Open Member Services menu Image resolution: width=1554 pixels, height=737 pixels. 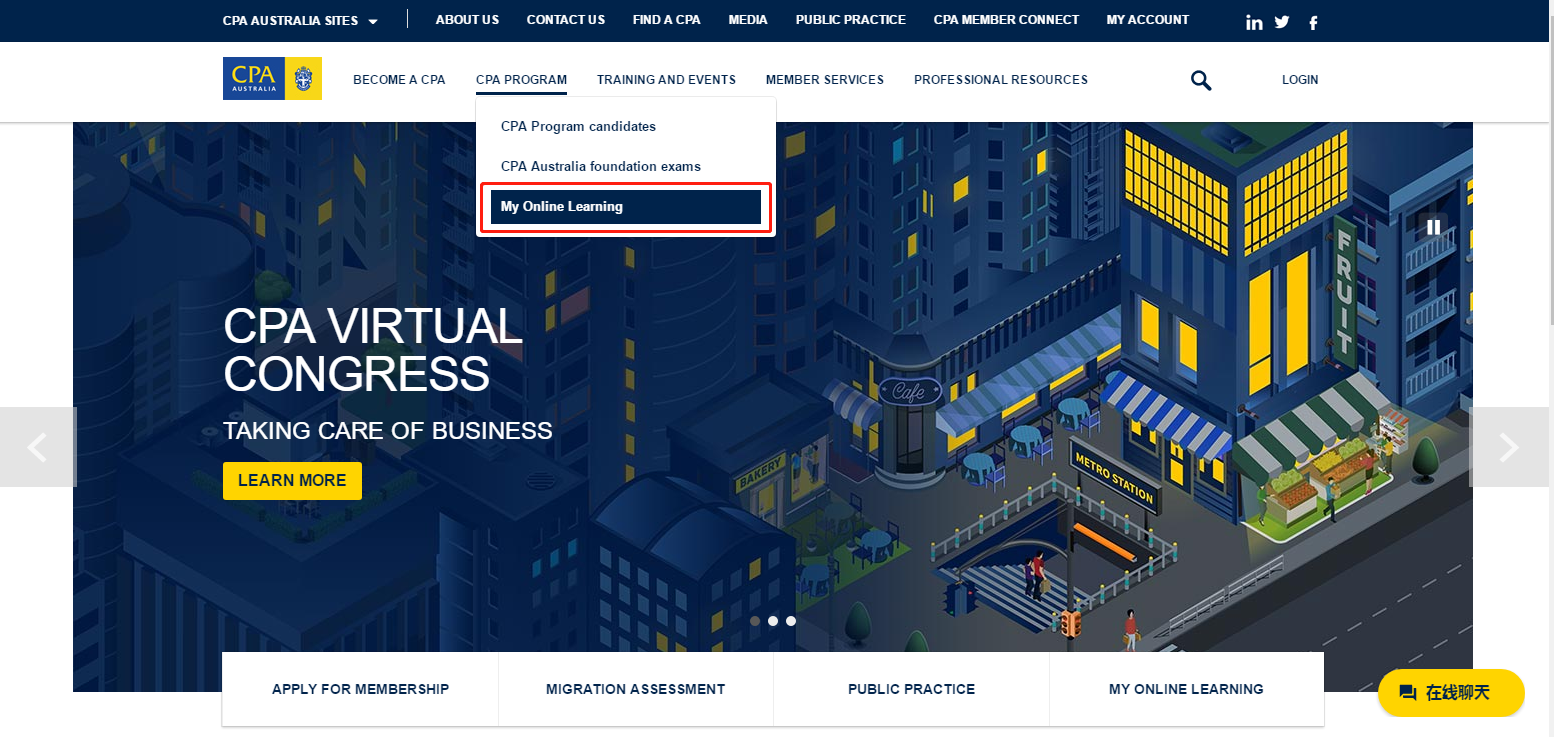tap(825, 80)
